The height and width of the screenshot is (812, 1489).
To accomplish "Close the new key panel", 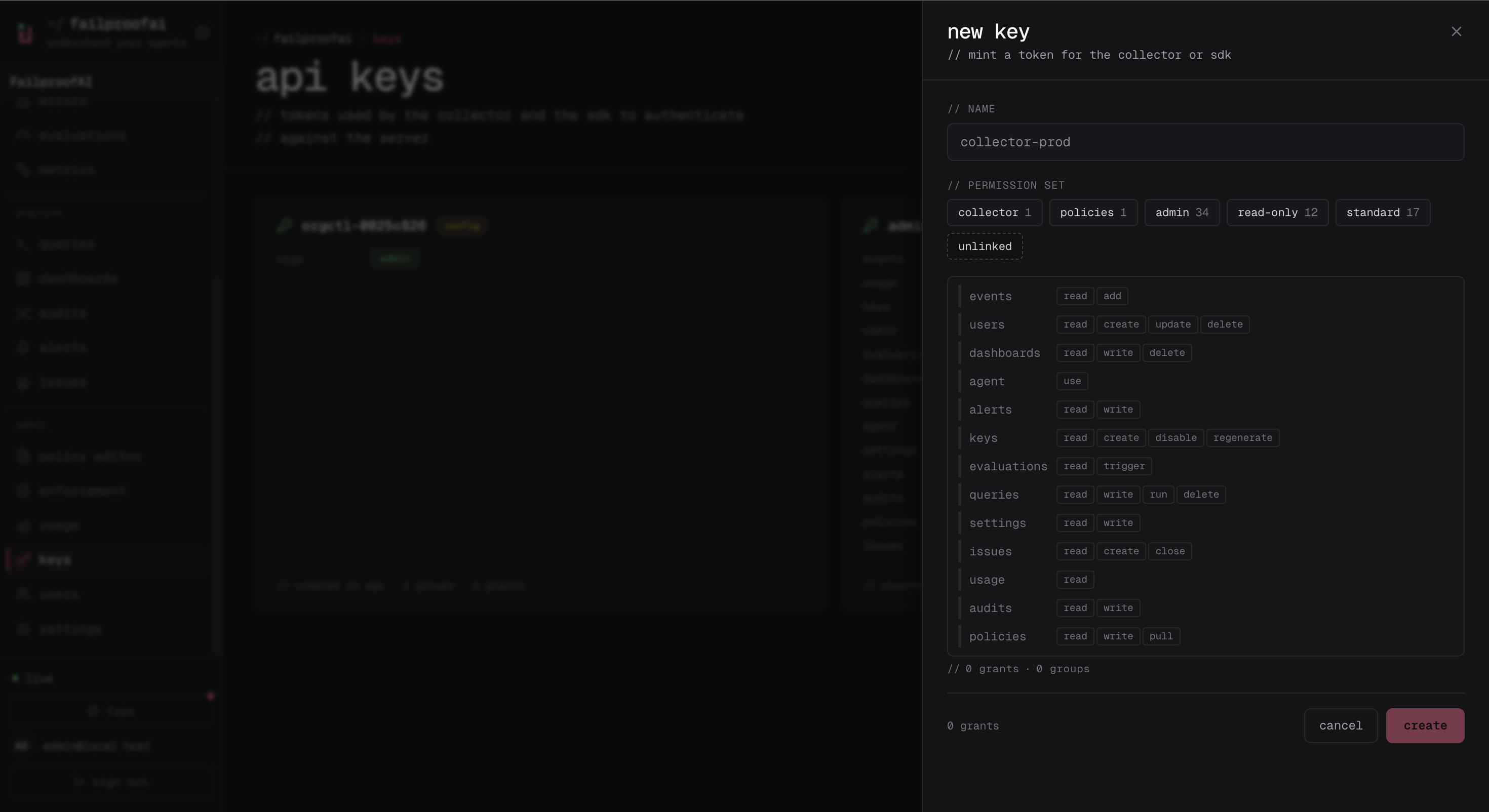I will (x=1456, y=32).
